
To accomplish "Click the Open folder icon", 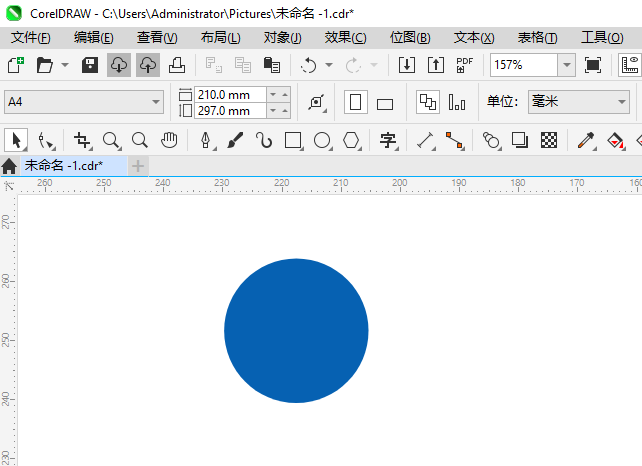I will [x=44, y=65].
